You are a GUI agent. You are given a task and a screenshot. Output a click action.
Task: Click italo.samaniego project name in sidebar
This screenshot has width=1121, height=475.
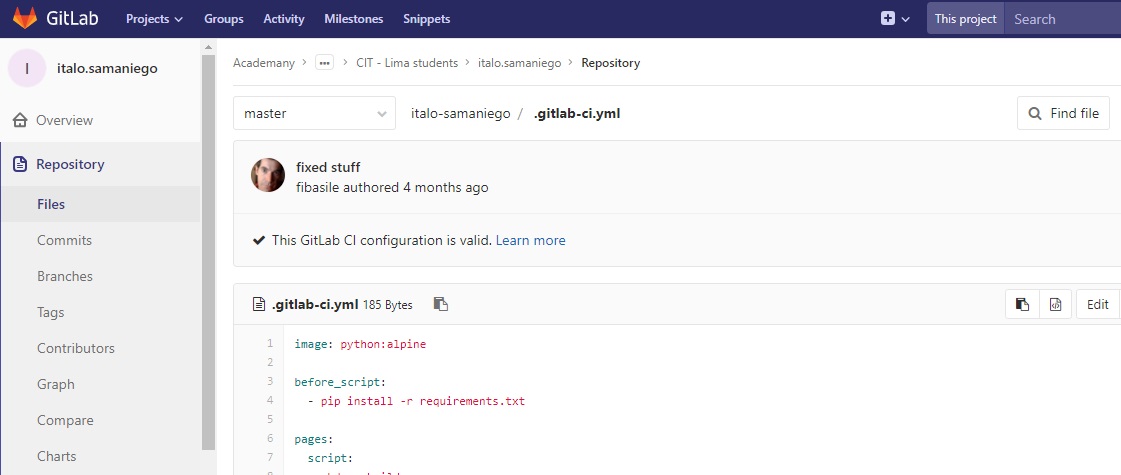pos(107,69)
